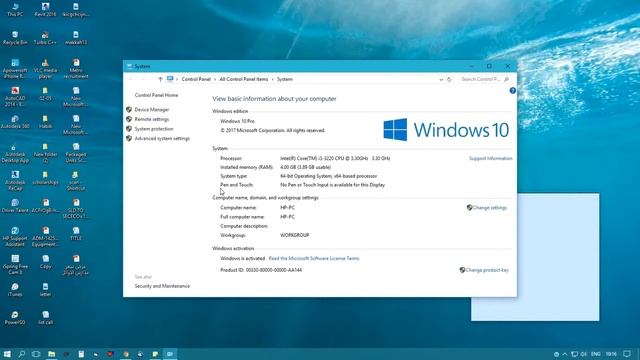
Task: Select the Driver Talent desktop icon
Action: tap(15, 206)
